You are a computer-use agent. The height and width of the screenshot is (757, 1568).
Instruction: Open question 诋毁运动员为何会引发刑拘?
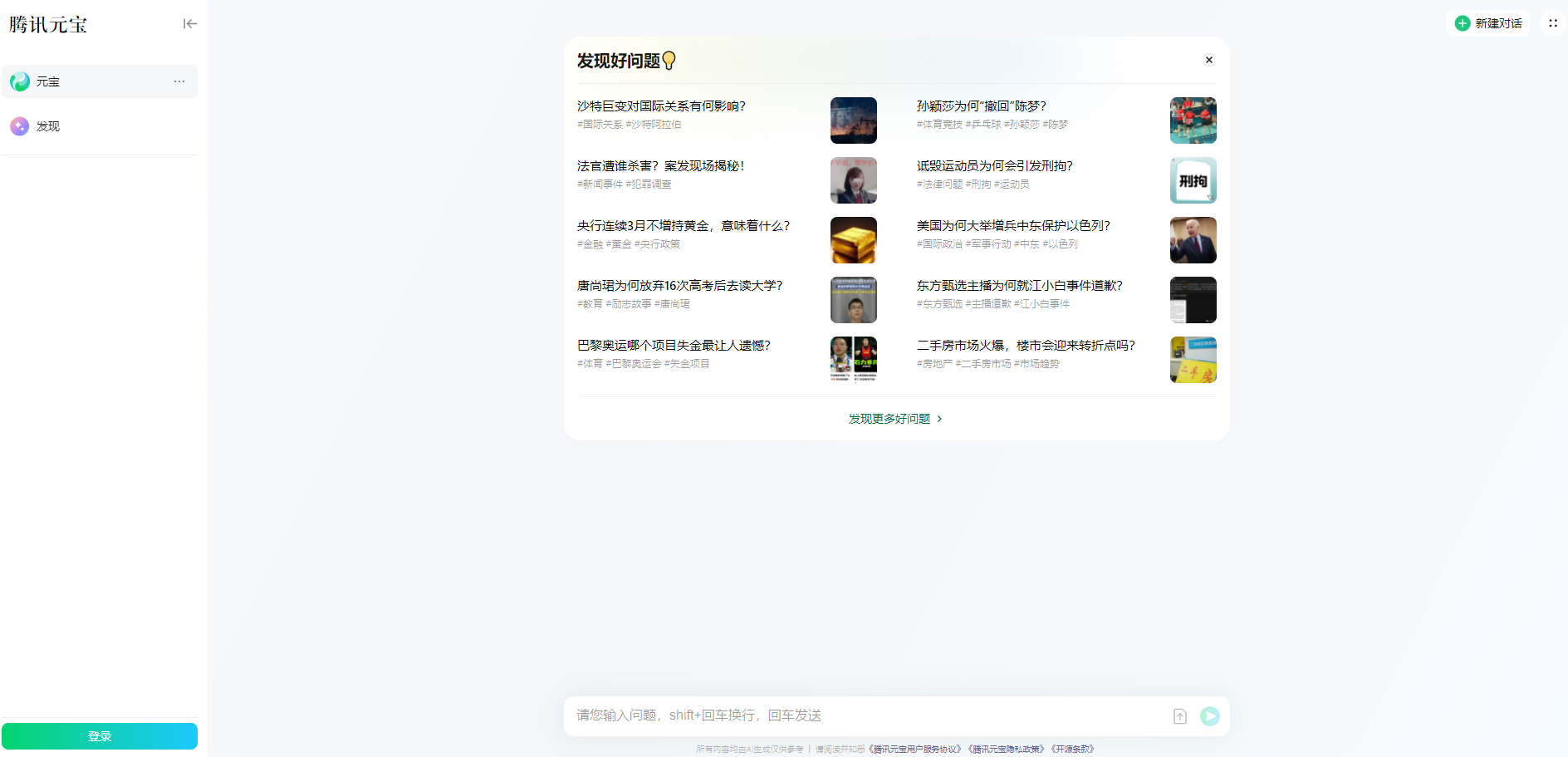[995, 166]
